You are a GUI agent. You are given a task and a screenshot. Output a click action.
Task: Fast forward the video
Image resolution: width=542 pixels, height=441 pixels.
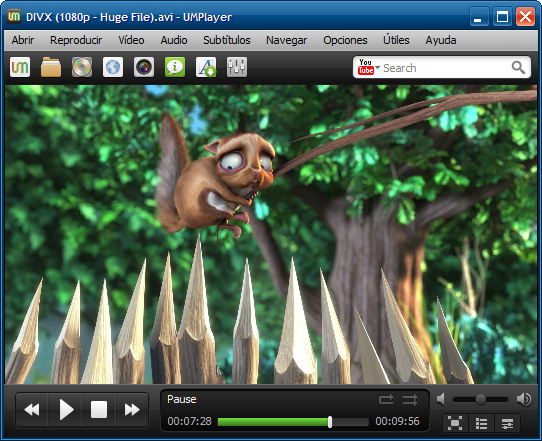(x=132, y=410)
